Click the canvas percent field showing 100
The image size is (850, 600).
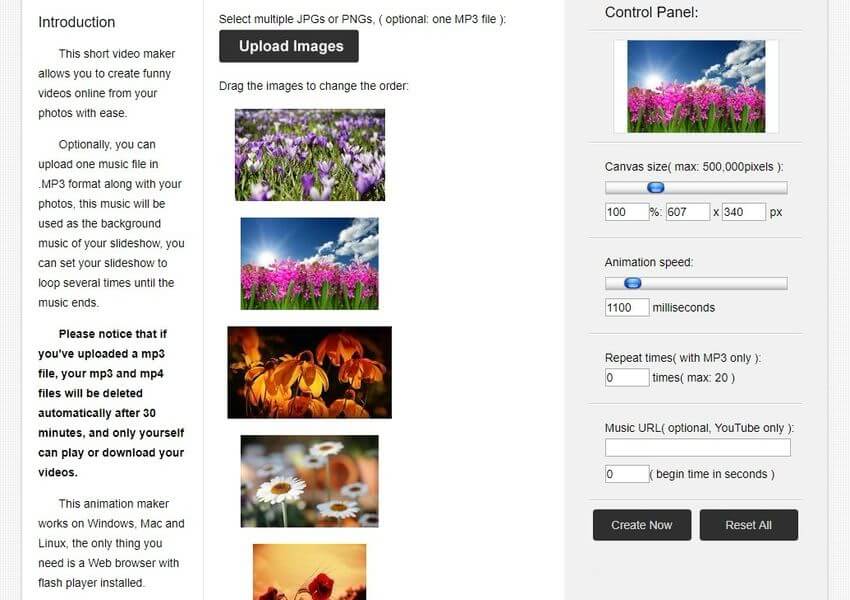pos(627,212)
